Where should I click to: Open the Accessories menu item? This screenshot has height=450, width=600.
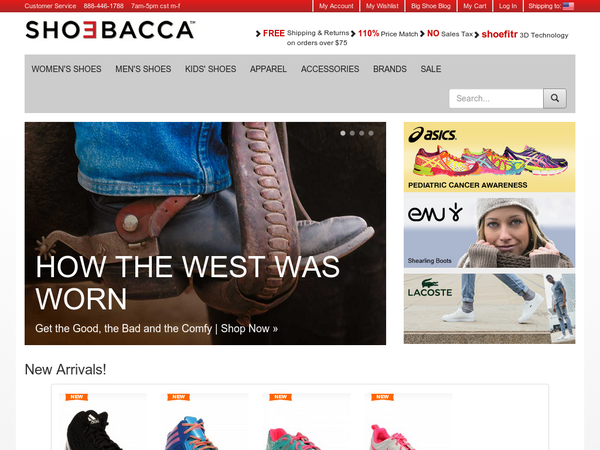pyautogui.click(x=330, y=69)
